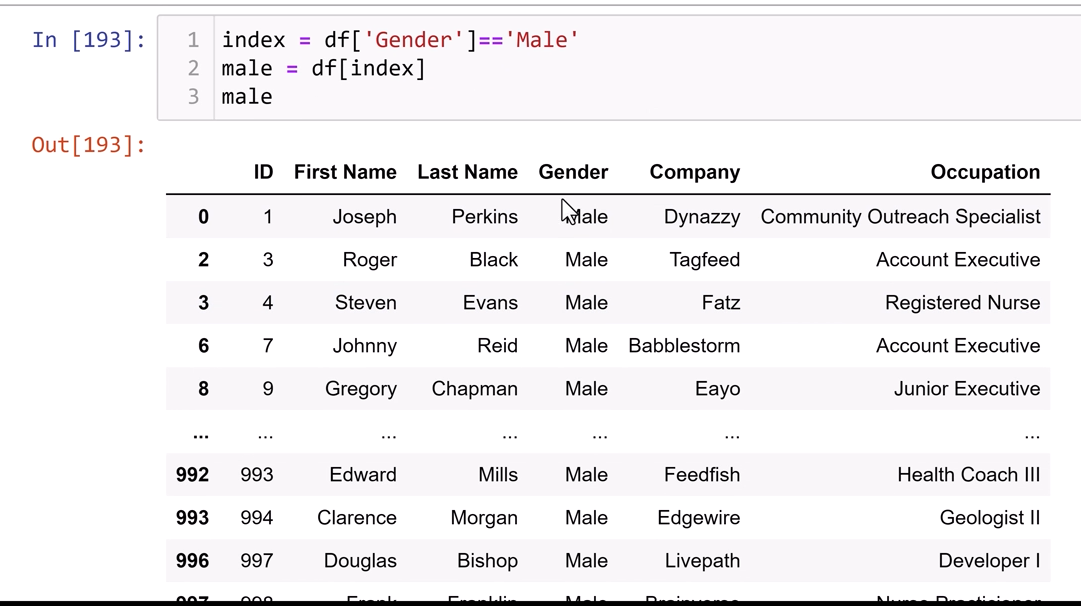Click the 'Registered Nurse' occupation cell
Image resolution: width=1081 pixels, height=606 pixels.
[x=962, y=303]
